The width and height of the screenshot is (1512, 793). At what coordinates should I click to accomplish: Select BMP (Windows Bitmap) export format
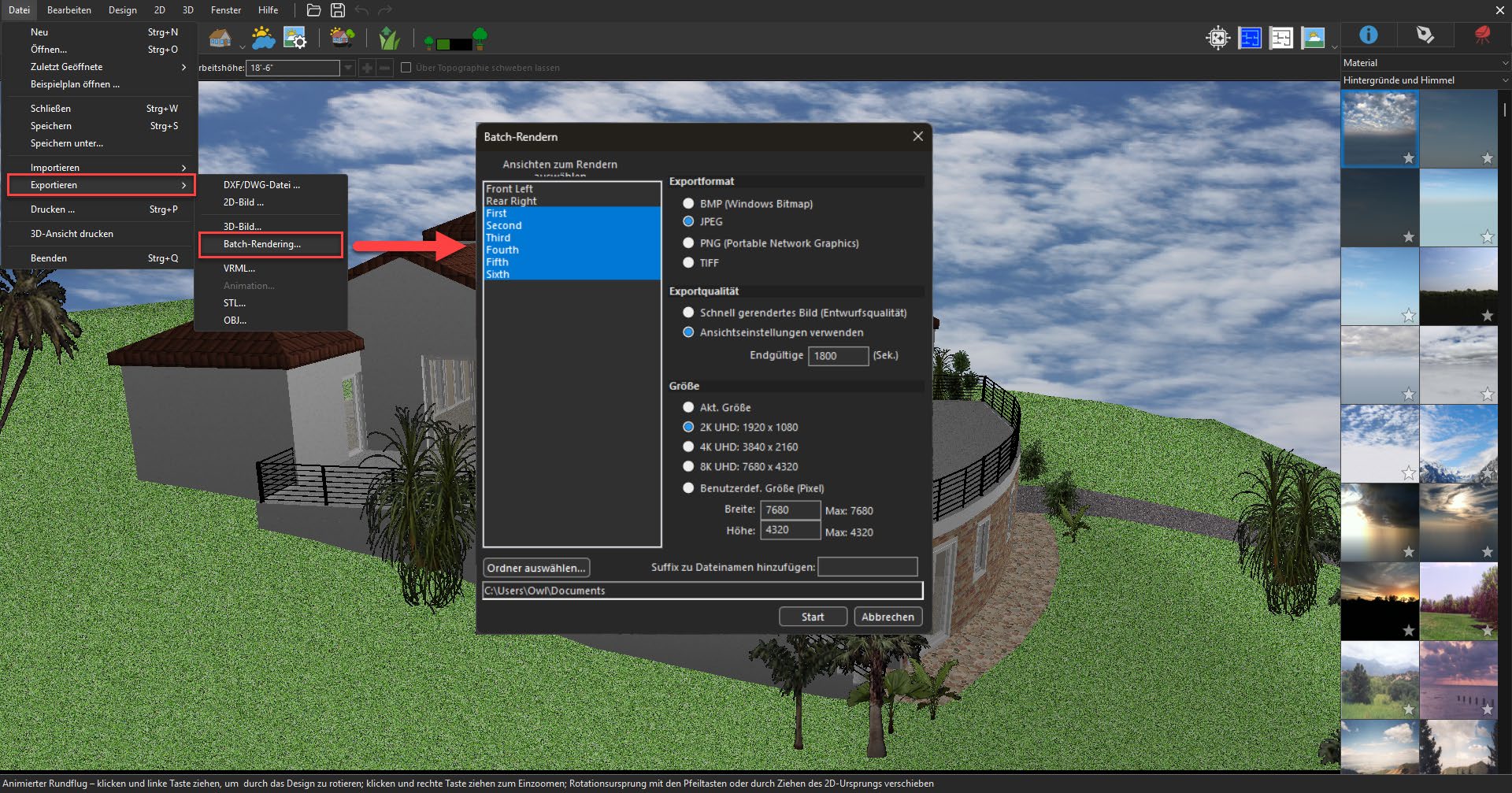pos(688,203)
